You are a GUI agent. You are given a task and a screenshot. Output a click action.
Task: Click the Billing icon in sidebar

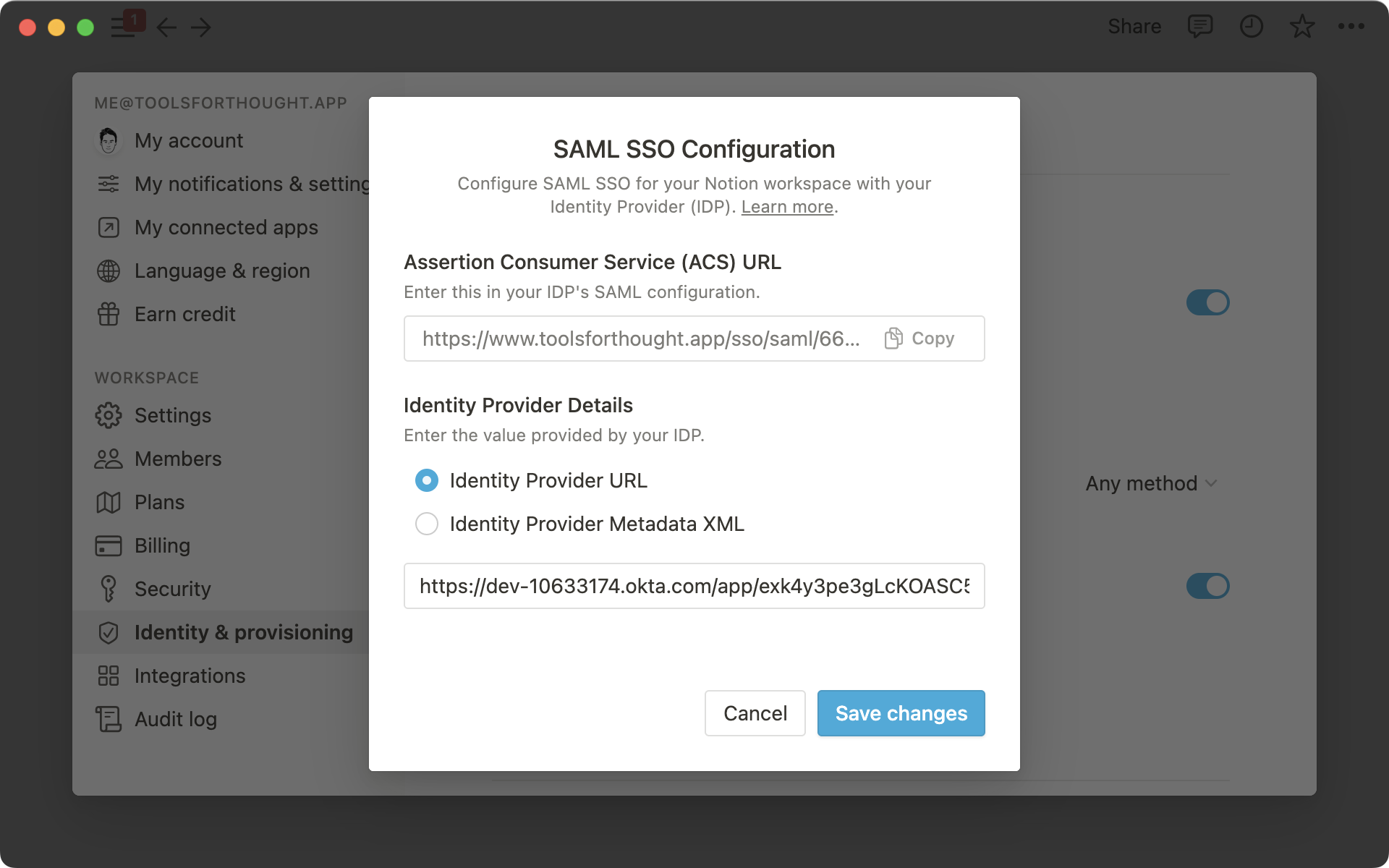coord(109,545)
